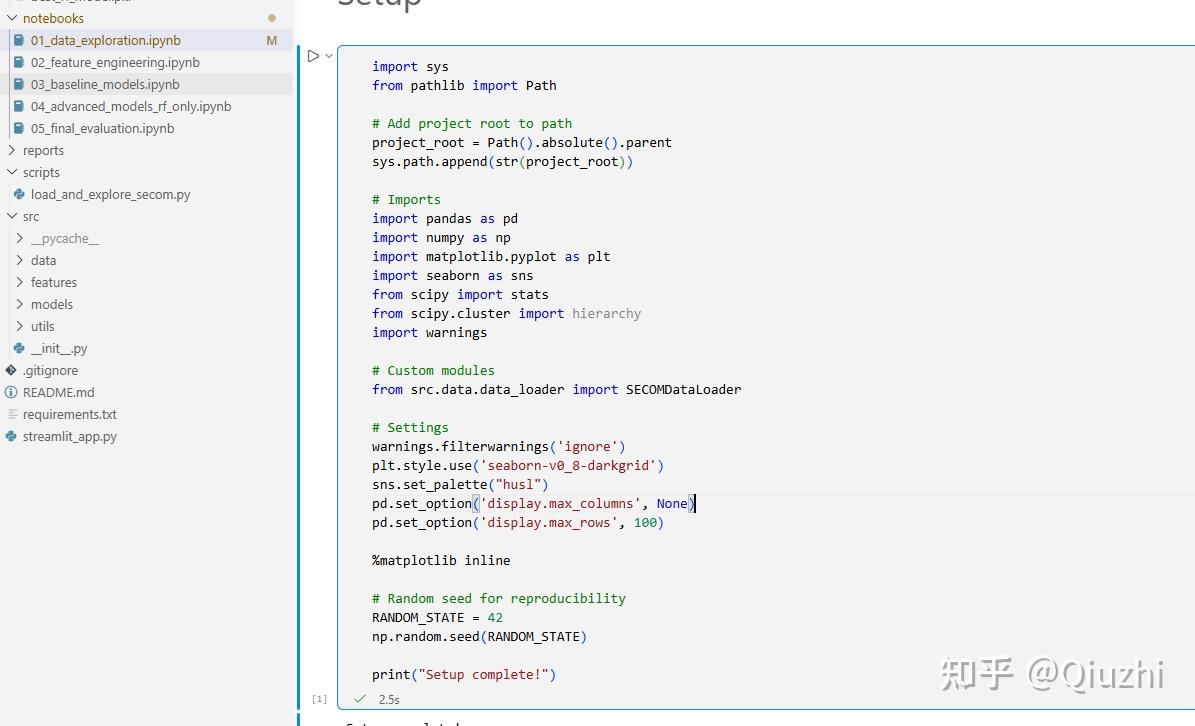The height and width of the screenshot is (726, 1195).
Task: Expand the __pycache__ folder
Action: 20,238
